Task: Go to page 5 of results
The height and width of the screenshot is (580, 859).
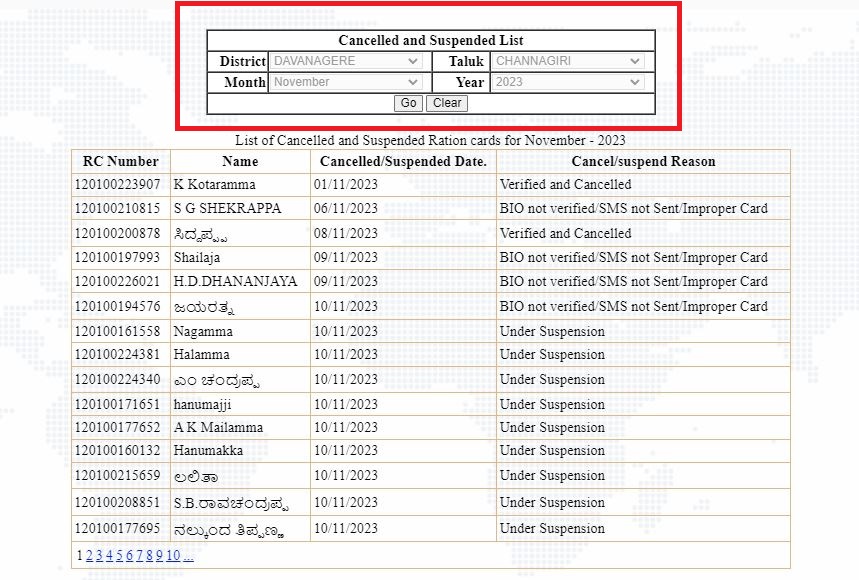Action: point(119,555)
